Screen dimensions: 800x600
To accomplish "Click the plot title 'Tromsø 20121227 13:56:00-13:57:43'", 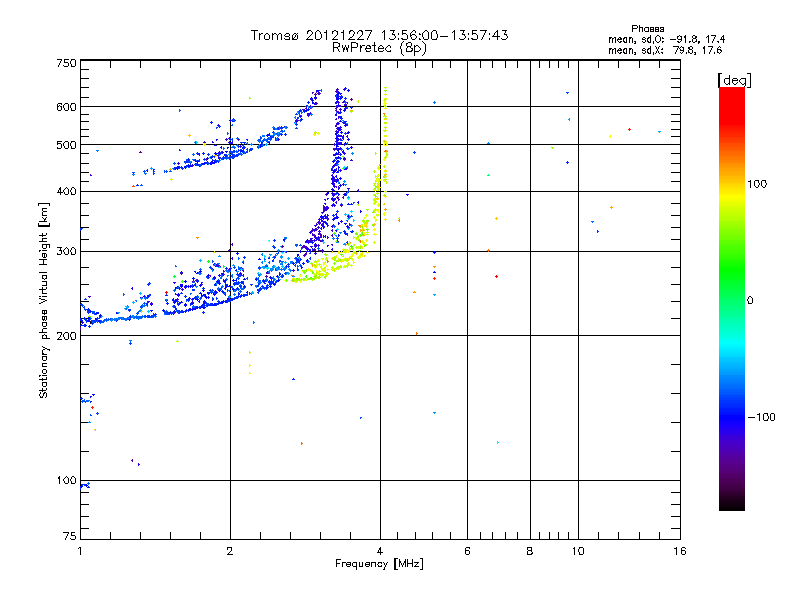I will click(379, 35).
